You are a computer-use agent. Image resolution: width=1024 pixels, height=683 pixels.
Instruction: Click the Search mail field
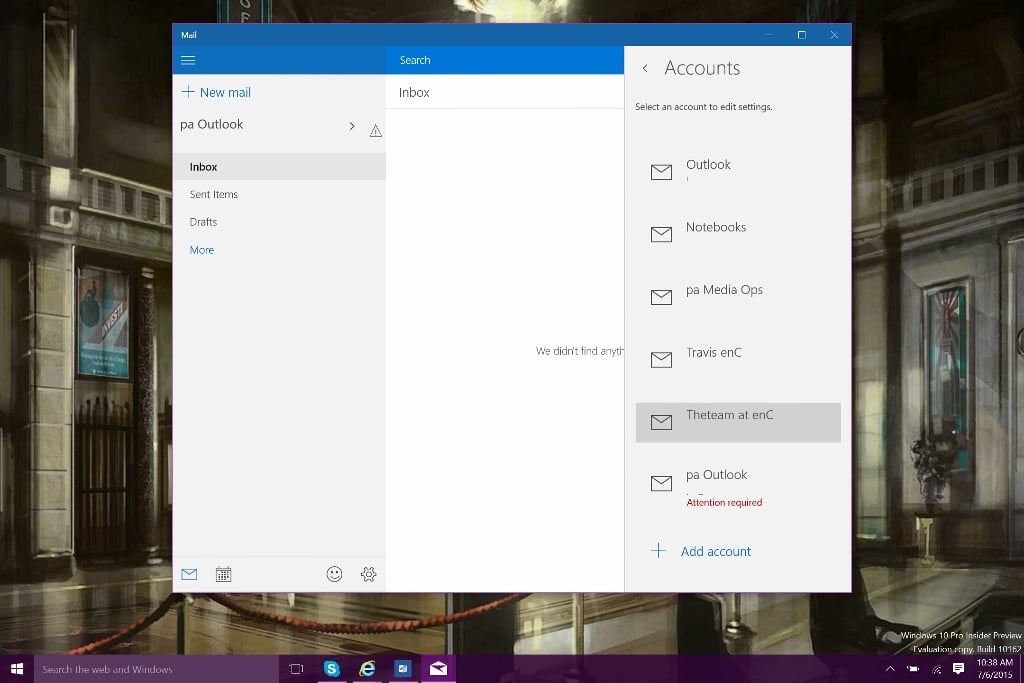(x=505, y=60)
